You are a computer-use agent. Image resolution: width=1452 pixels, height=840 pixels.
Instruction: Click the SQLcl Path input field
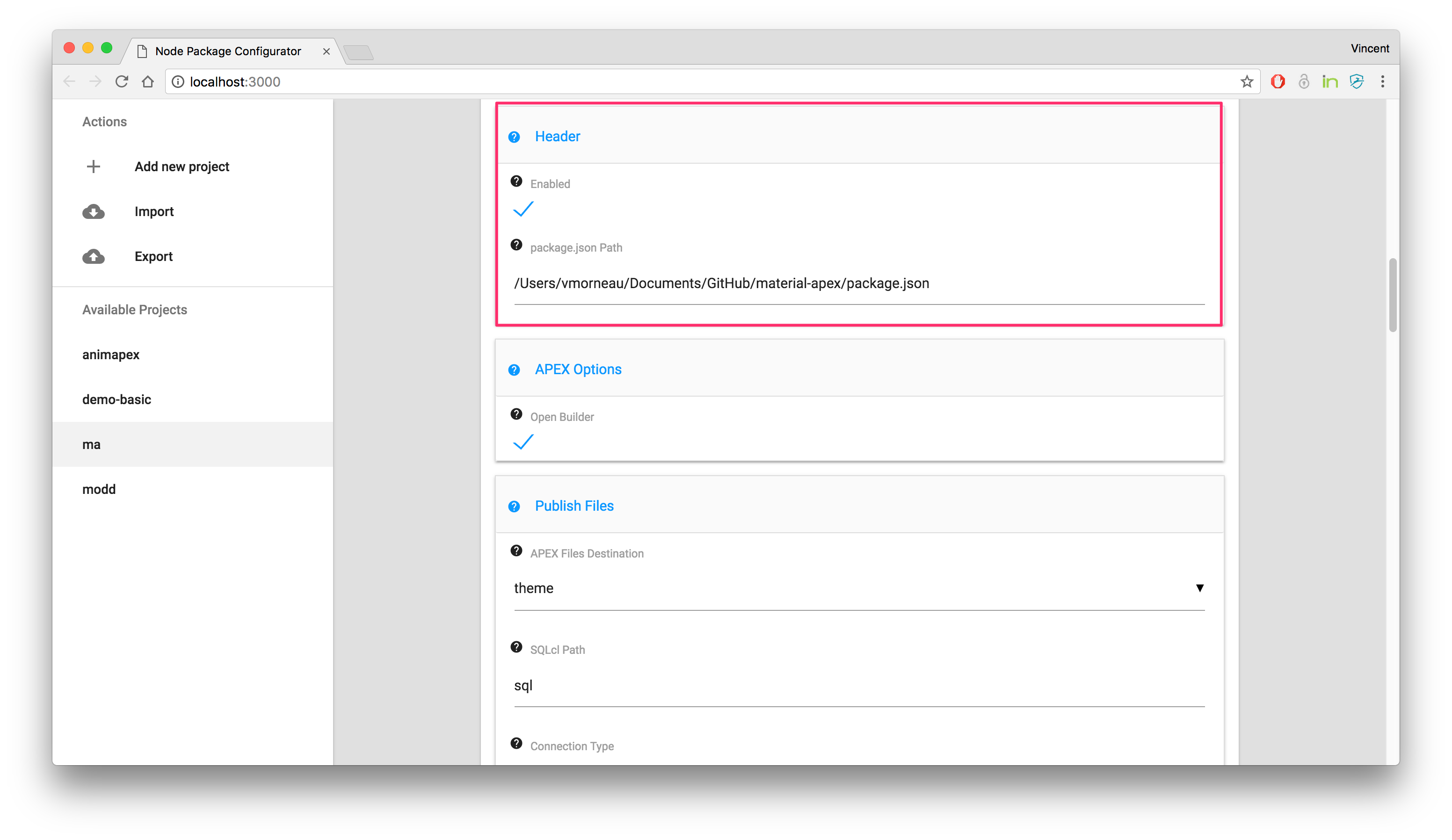click(858, 686)
